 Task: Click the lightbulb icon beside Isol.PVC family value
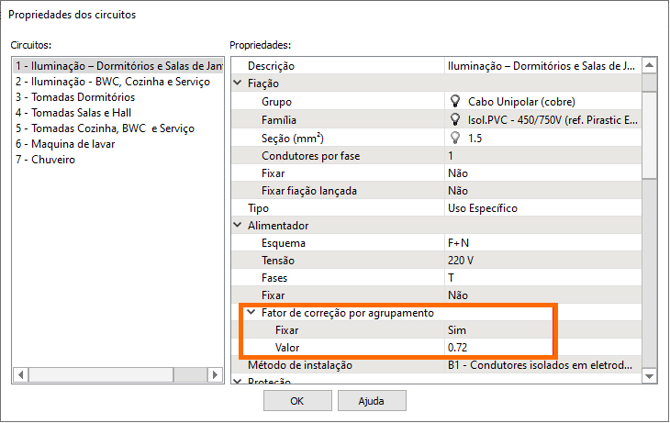(456, 119)
